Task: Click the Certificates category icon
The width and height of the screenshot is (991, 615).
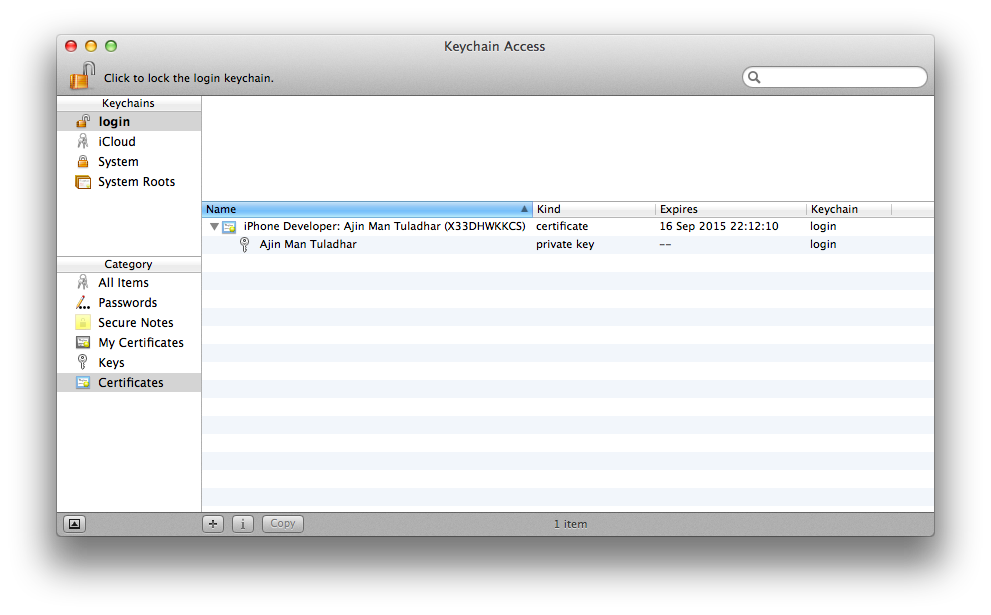Action: point(83,382)
